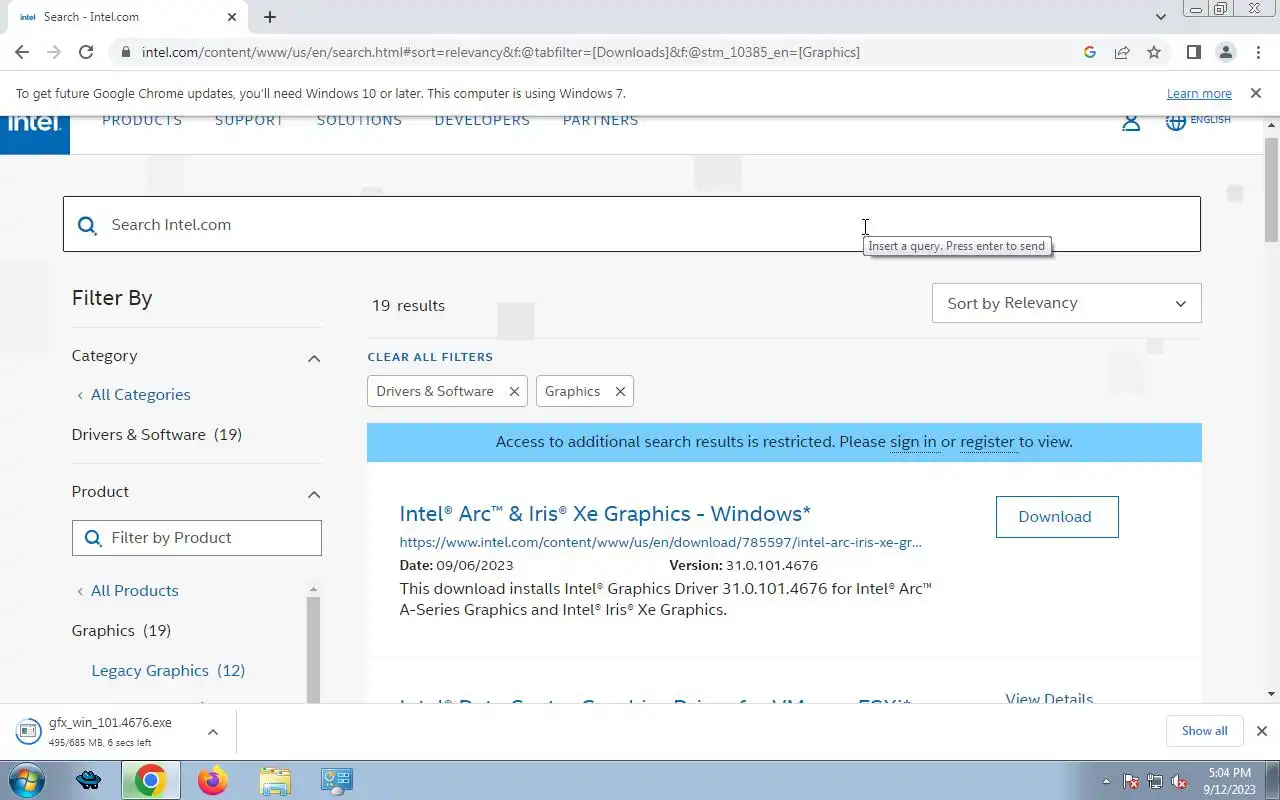
Task: Toggle browser side panel icon
Action: click(x=1193, y=52)
